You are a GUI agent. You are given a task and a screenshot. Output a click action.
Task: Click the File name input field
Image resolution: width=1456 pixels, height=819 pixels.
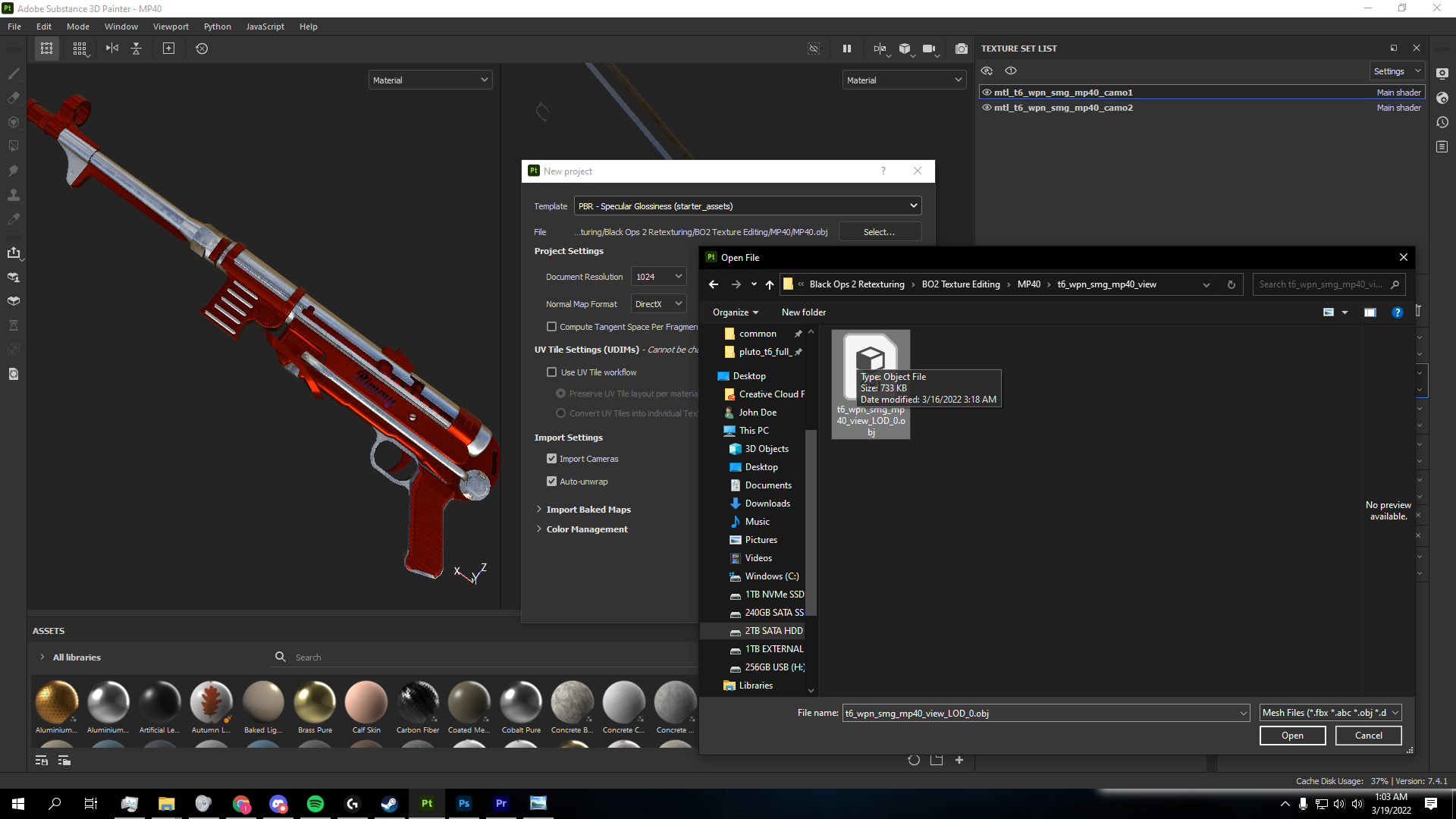pos(1045,713)
